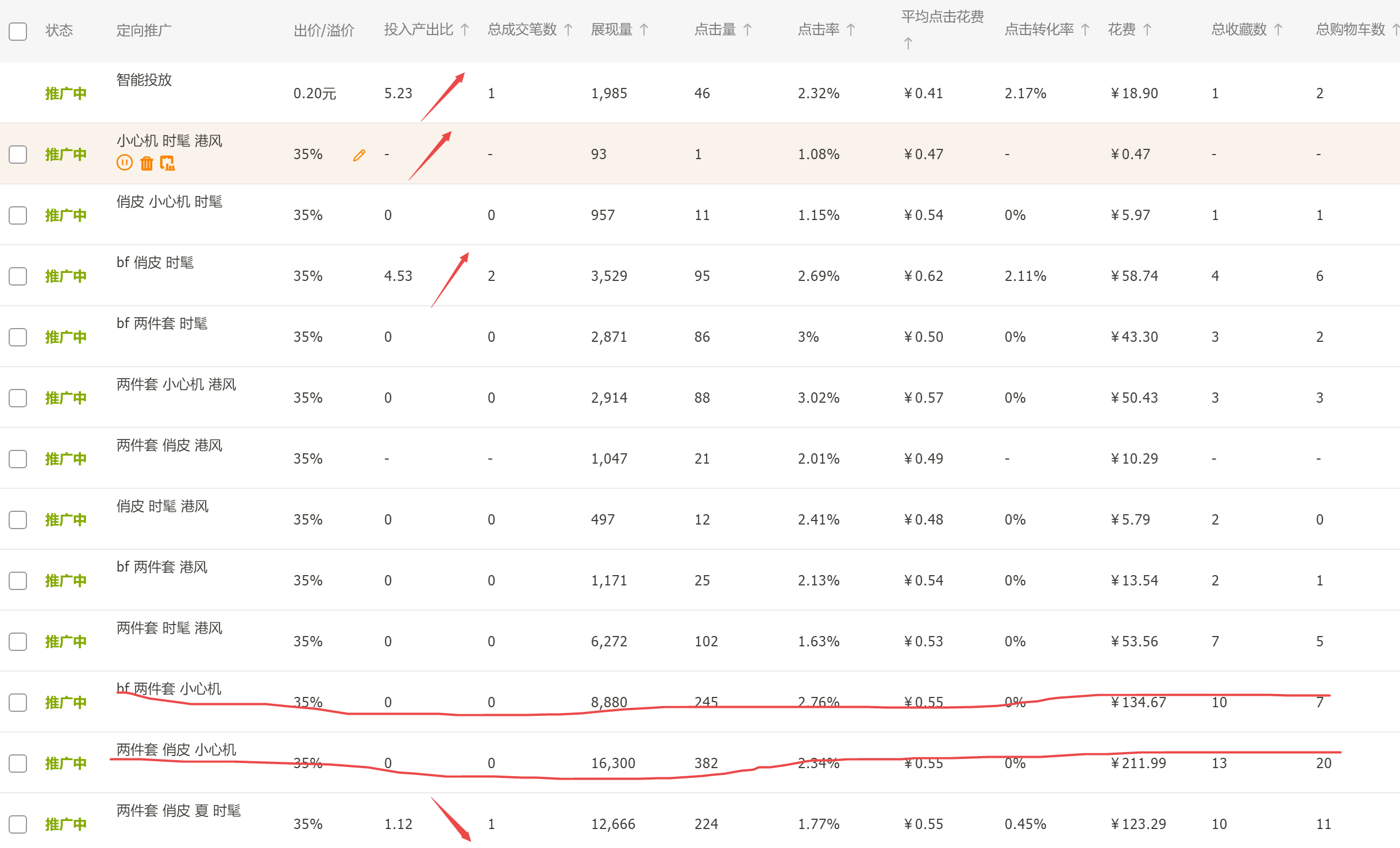The height and width of the screenshot is (848, 1400).
Task: Delete the 小心机 时髦 港风 row
Action: [146, 163]
